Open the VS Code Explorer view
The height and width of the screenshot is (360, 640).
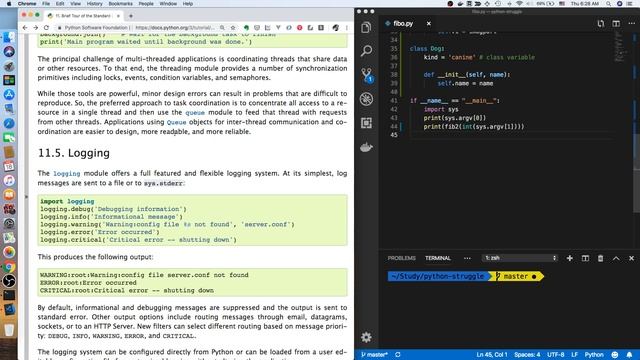tap(366, 28)
